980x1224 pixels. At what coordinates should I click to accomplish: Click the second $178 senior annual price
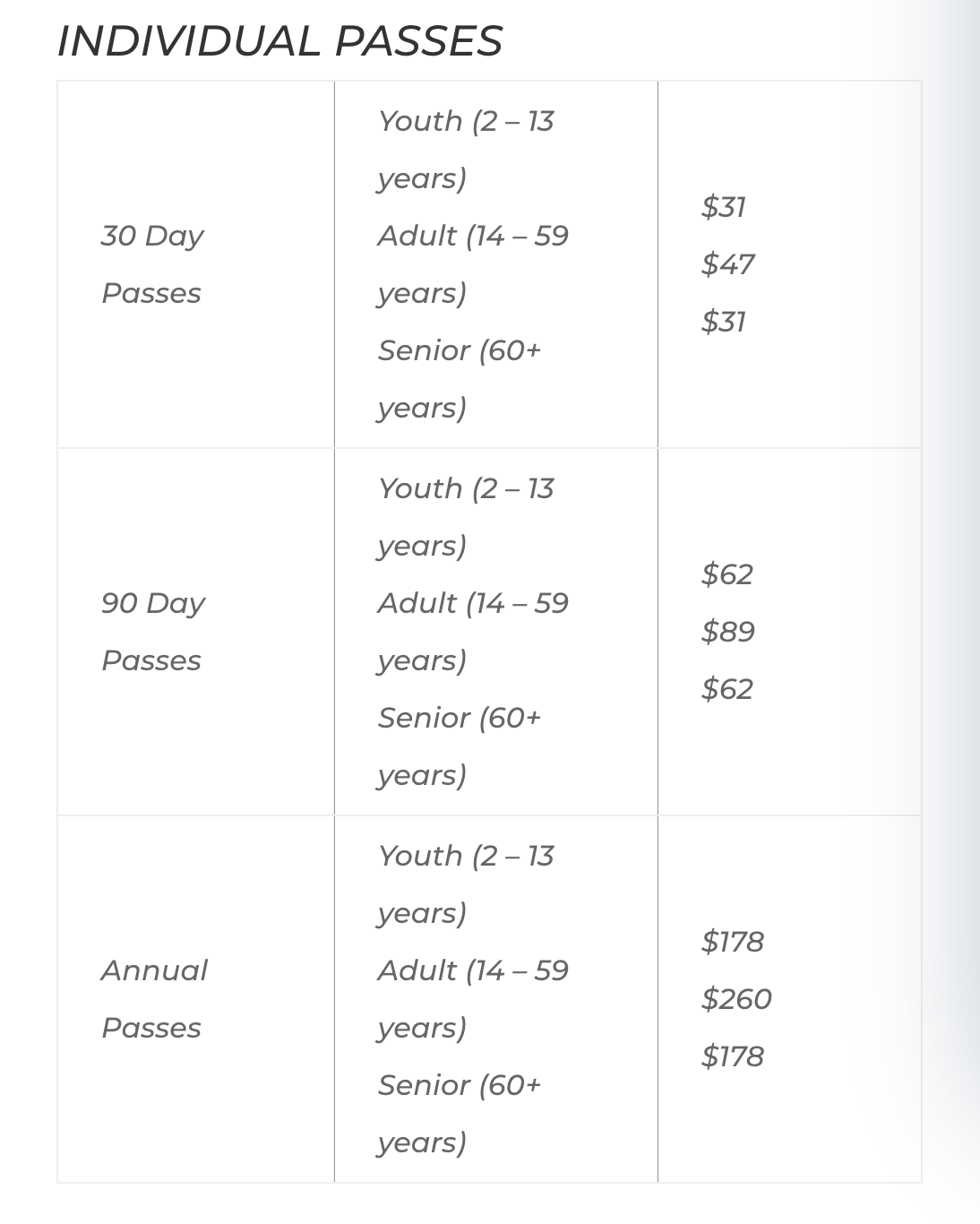pyautogui.click(x=732, y=1056)
